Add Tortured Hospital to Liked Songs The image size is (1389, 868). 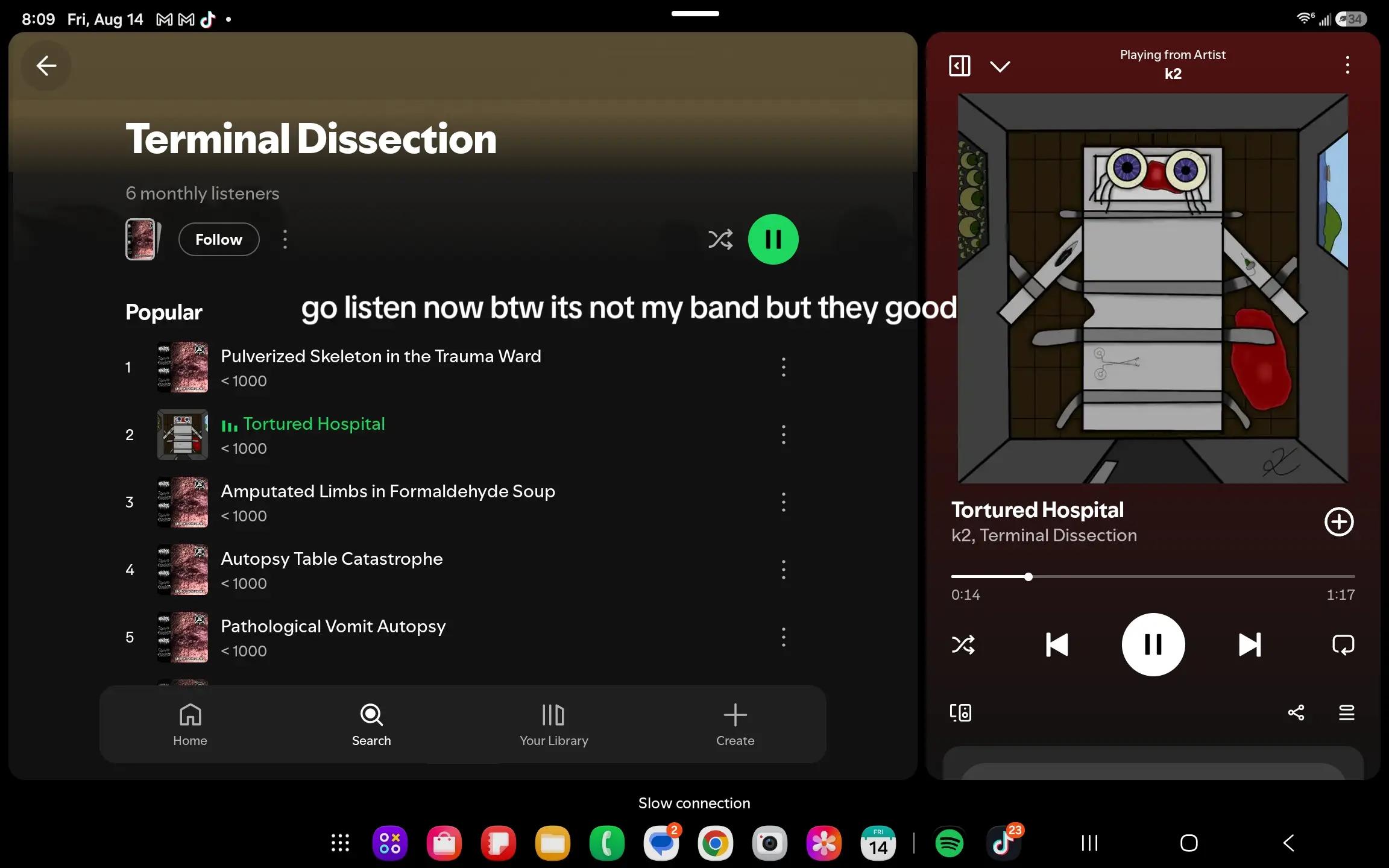click(x=1339, y=522)
